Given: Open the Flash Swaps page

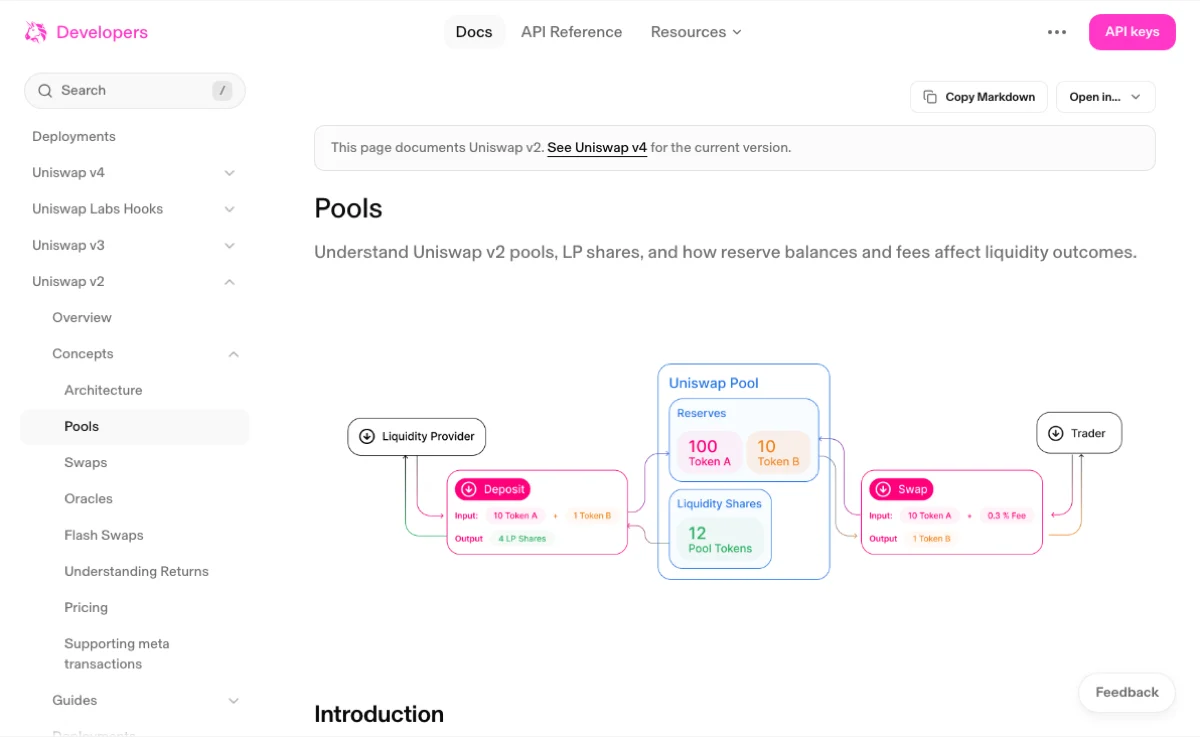Looking at the screenshot, I should (104, 535).
